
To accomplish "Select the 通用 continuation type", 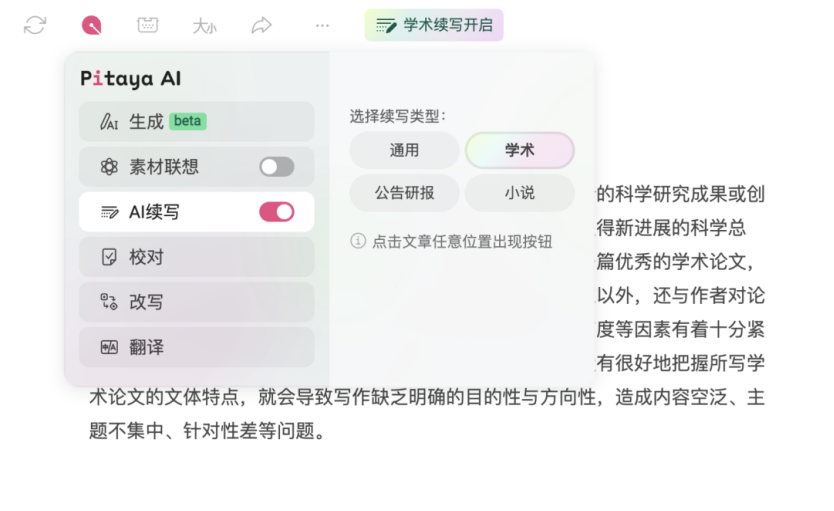I will [404, 150].
